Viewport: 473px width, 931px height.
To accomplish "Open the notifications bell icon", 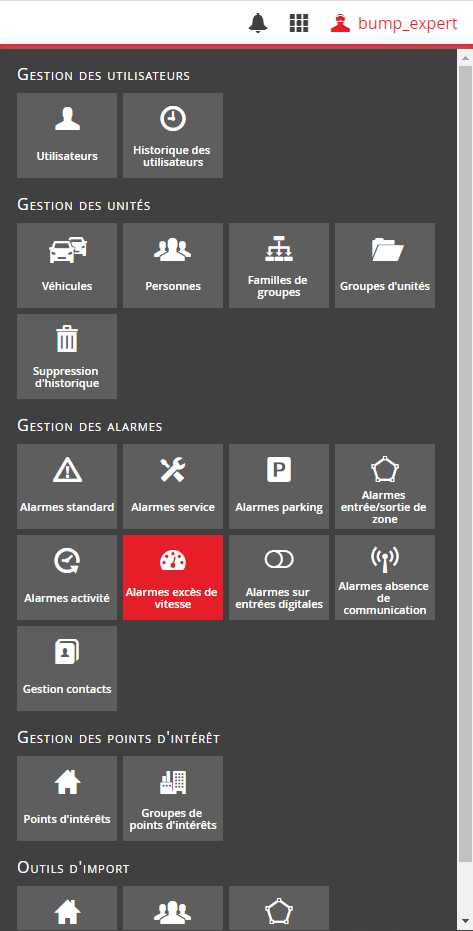I will [x=258, y=23].
